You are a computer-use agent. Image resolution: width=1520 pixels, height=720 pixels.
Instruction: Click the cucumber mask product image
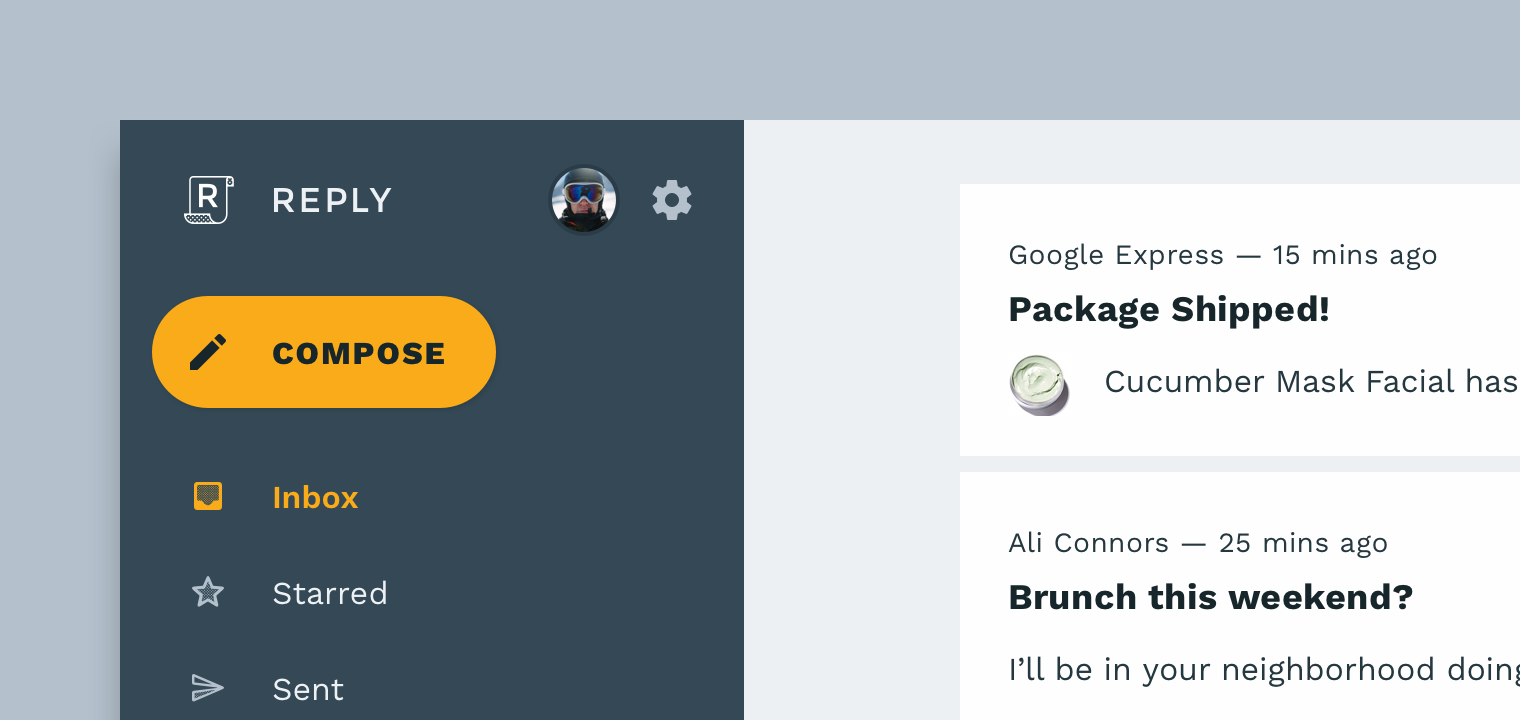1040,383
